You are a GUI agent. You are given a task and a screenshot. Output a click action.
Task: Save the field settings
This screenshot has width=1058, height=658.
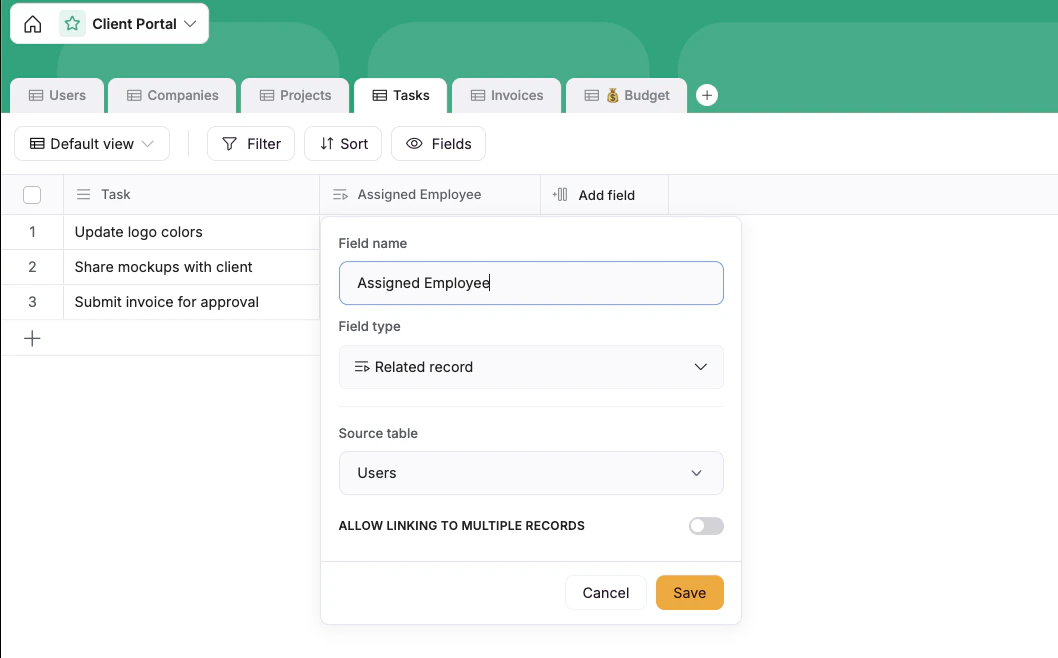[690, 593]
